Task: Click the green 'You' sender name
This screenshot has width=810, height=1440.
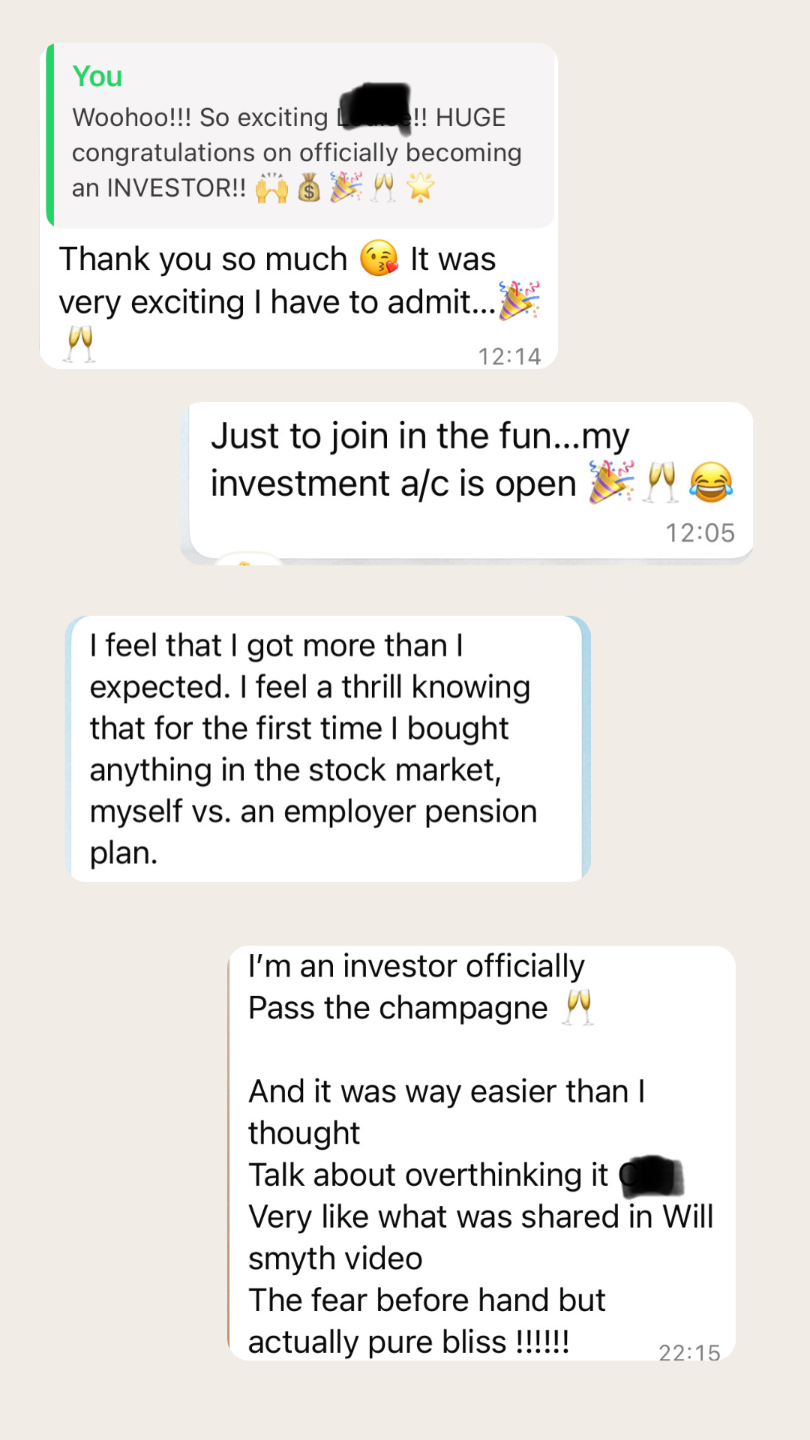Action: 97,76
